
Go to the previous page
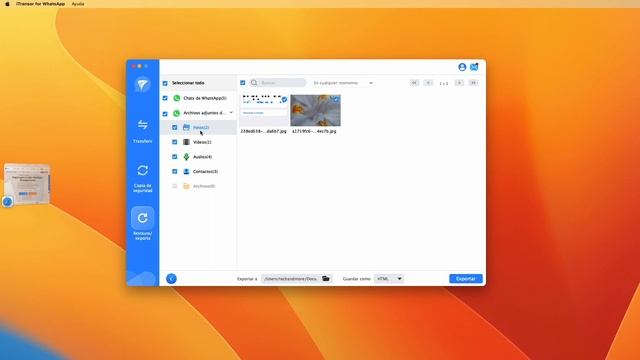coord(428,83)
